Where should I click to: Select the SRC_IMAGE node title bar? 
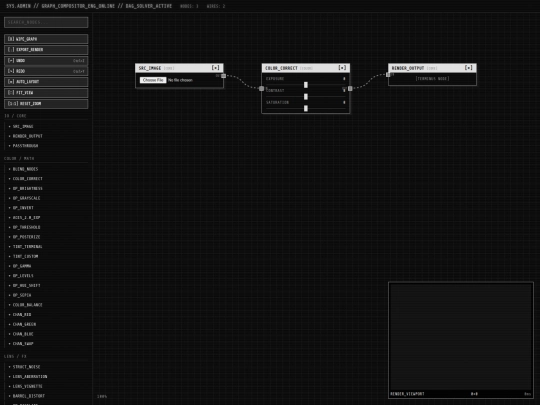point(179,68)
